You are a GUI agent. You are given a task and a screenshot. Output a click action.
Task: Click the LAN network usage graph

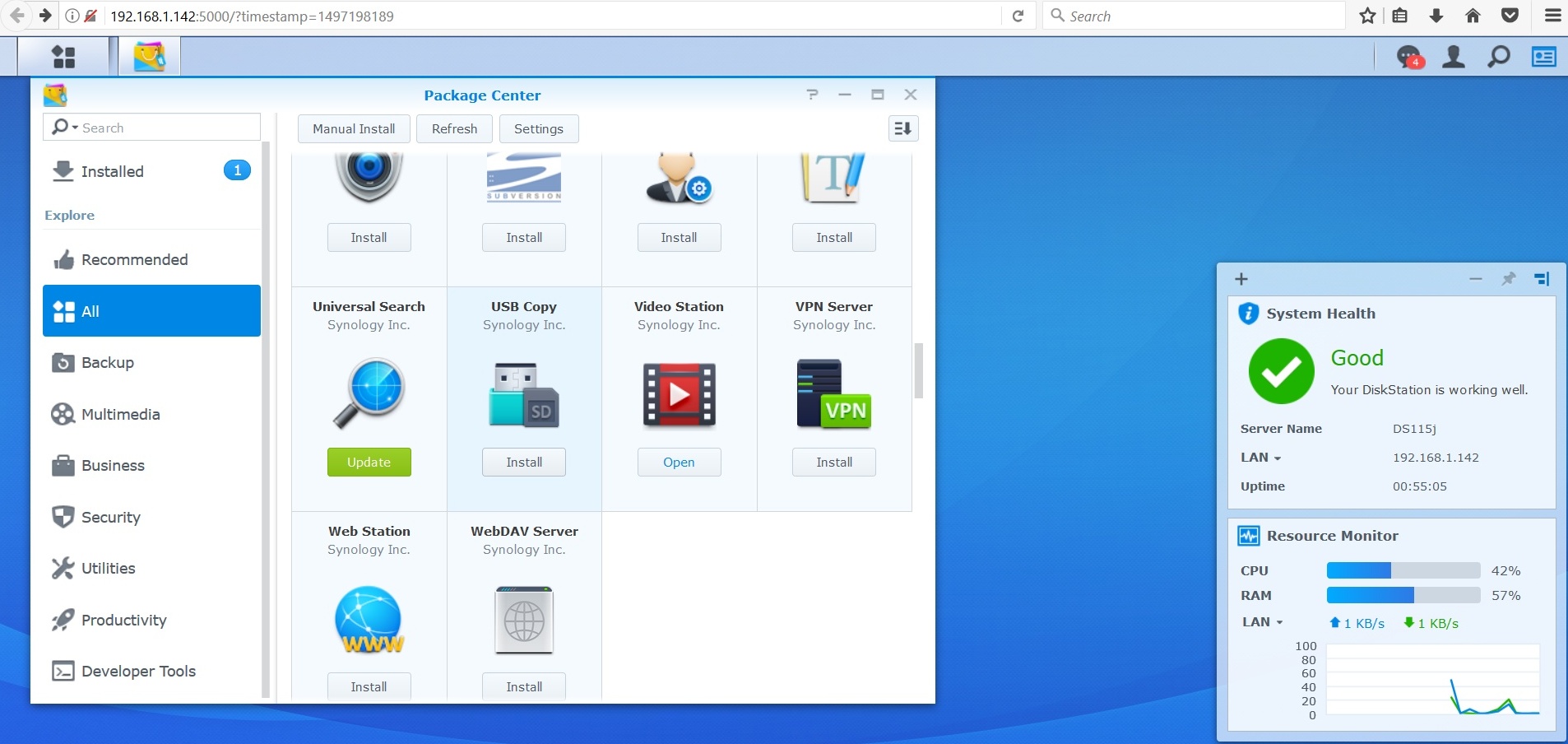tap(1432, 680)
